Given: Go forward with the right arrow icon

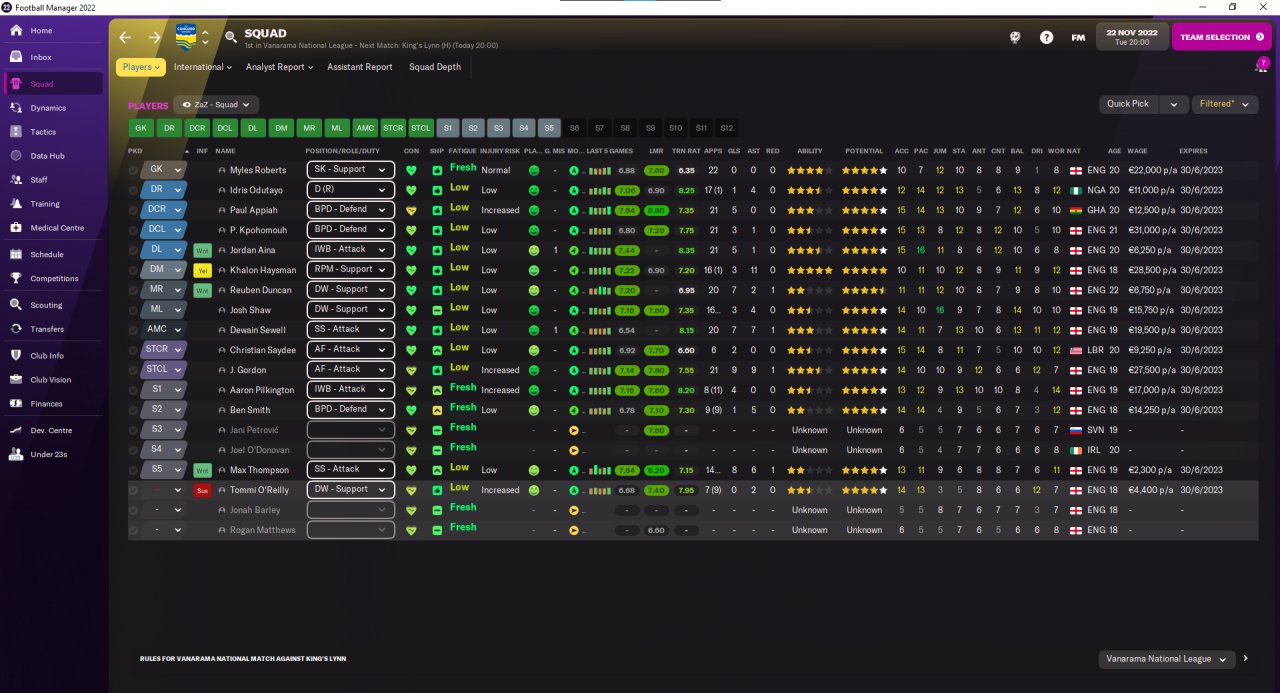Looking at the screenshot, I should coord(154,37).
